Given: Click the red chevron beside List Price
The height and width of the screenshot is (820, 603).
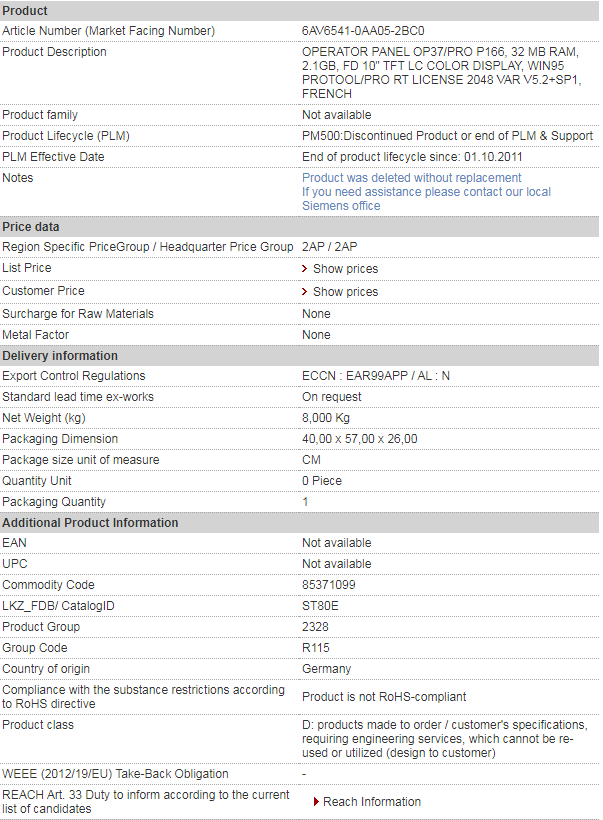Looking at the screenshot, I should pos(304,268).
